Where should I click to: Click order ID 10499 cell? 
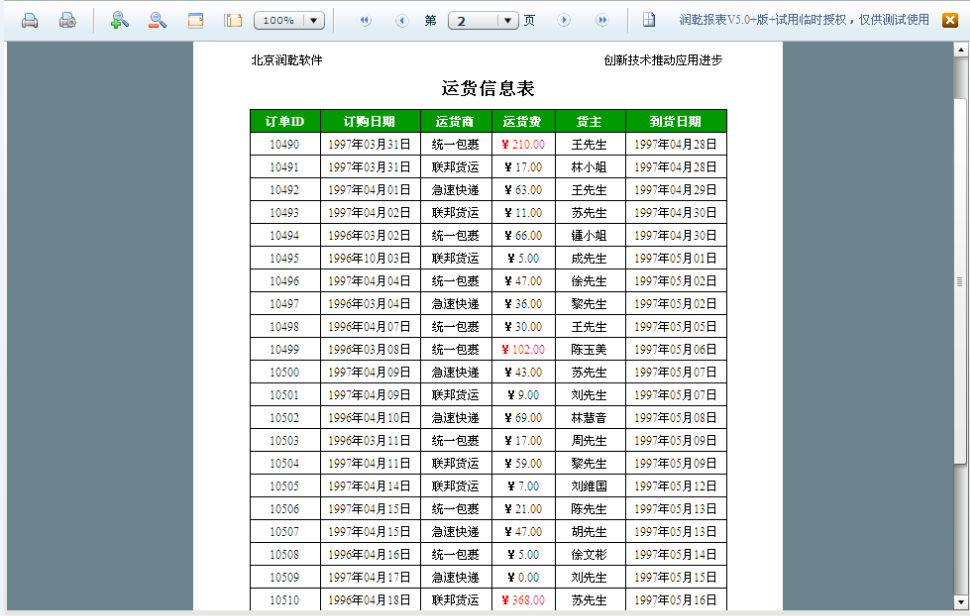click(x=285, y=349)
